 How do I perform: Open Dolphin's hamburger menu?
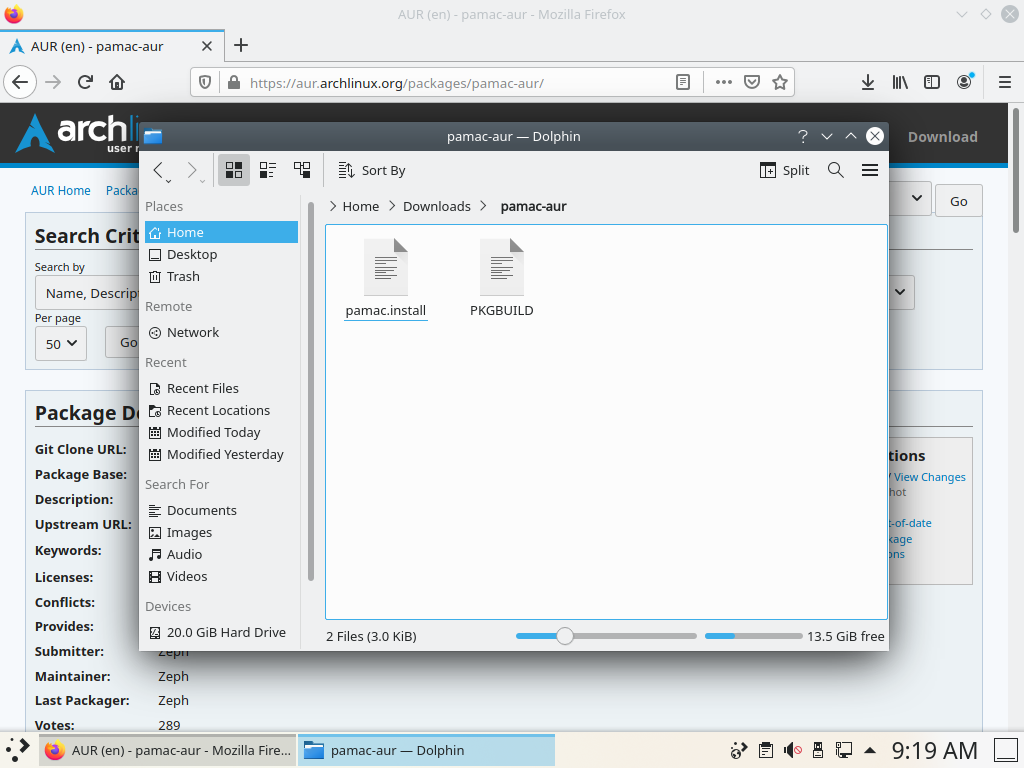869,170
